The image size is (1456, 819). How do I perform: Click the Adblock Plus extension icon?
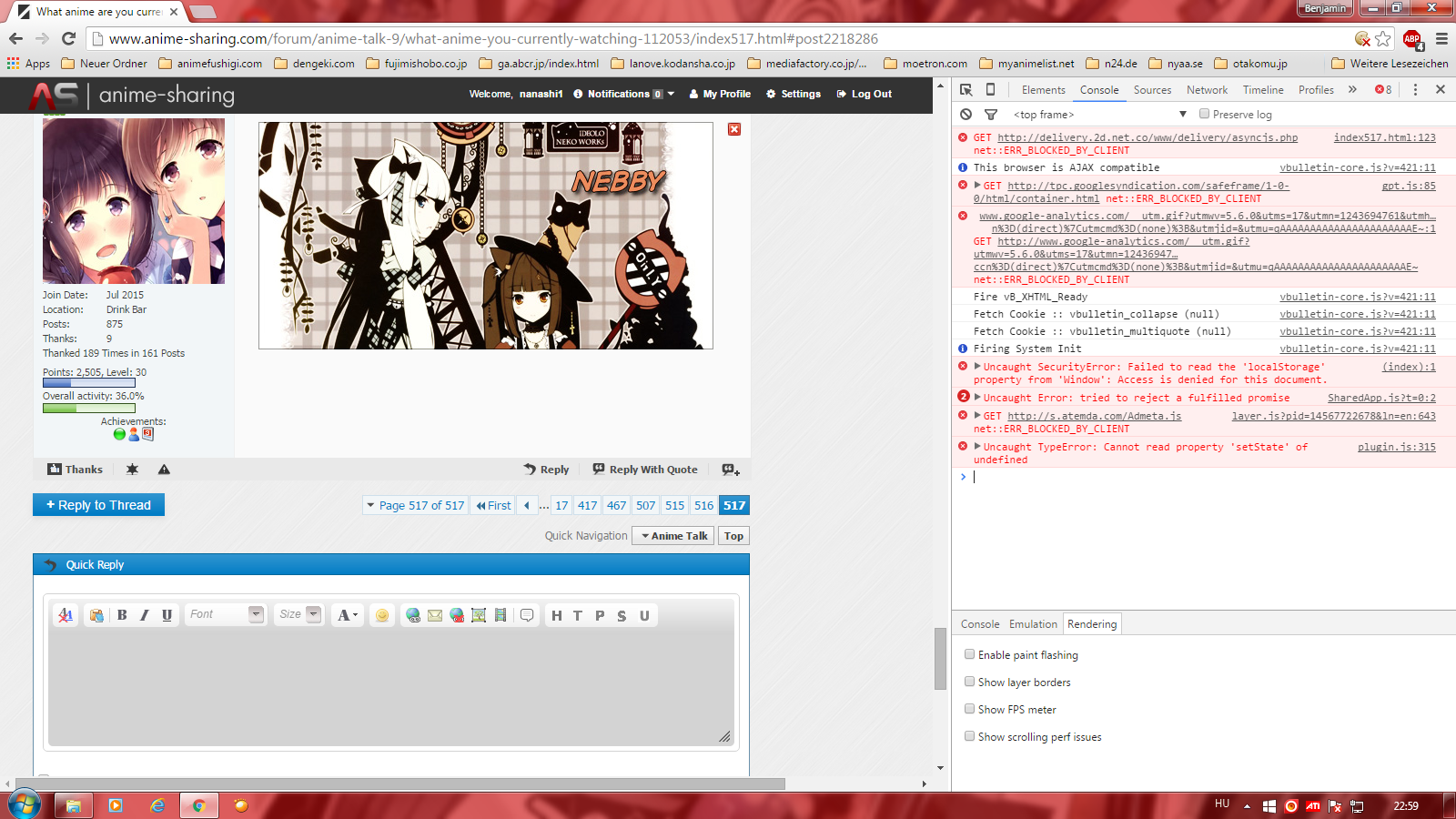point(1412,39)
